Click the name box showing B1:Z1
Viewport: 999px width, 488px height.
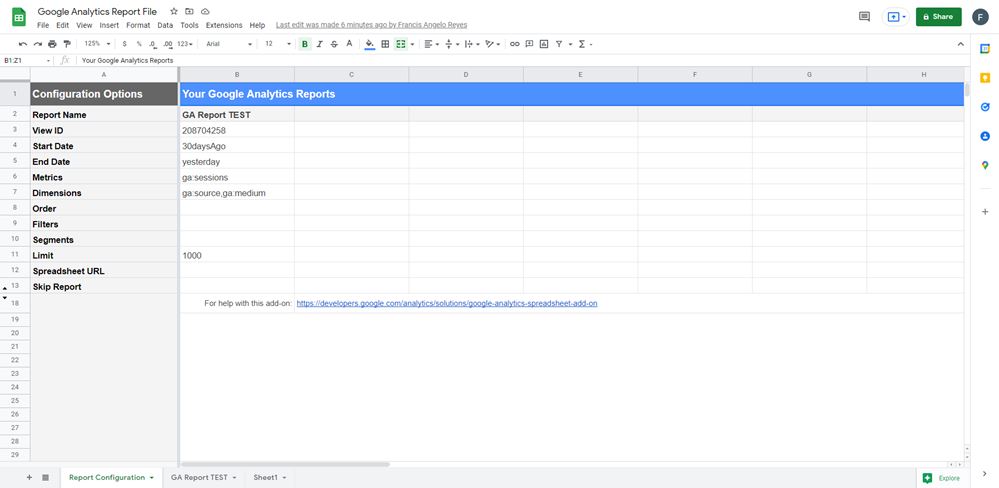[27, 61]
